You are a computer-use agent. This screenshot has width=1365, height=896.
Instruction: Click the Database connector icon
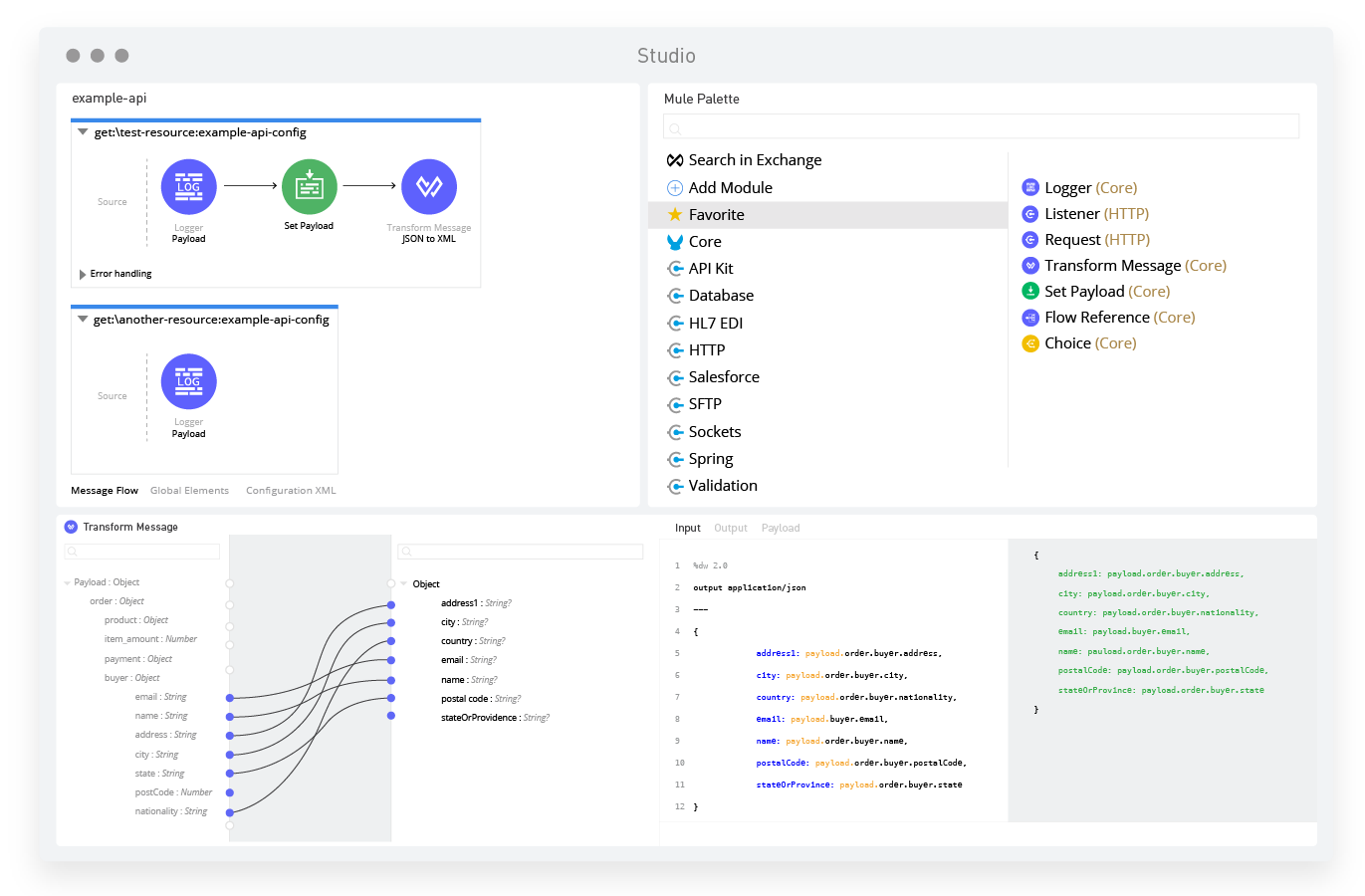click(x=675, y=296)
